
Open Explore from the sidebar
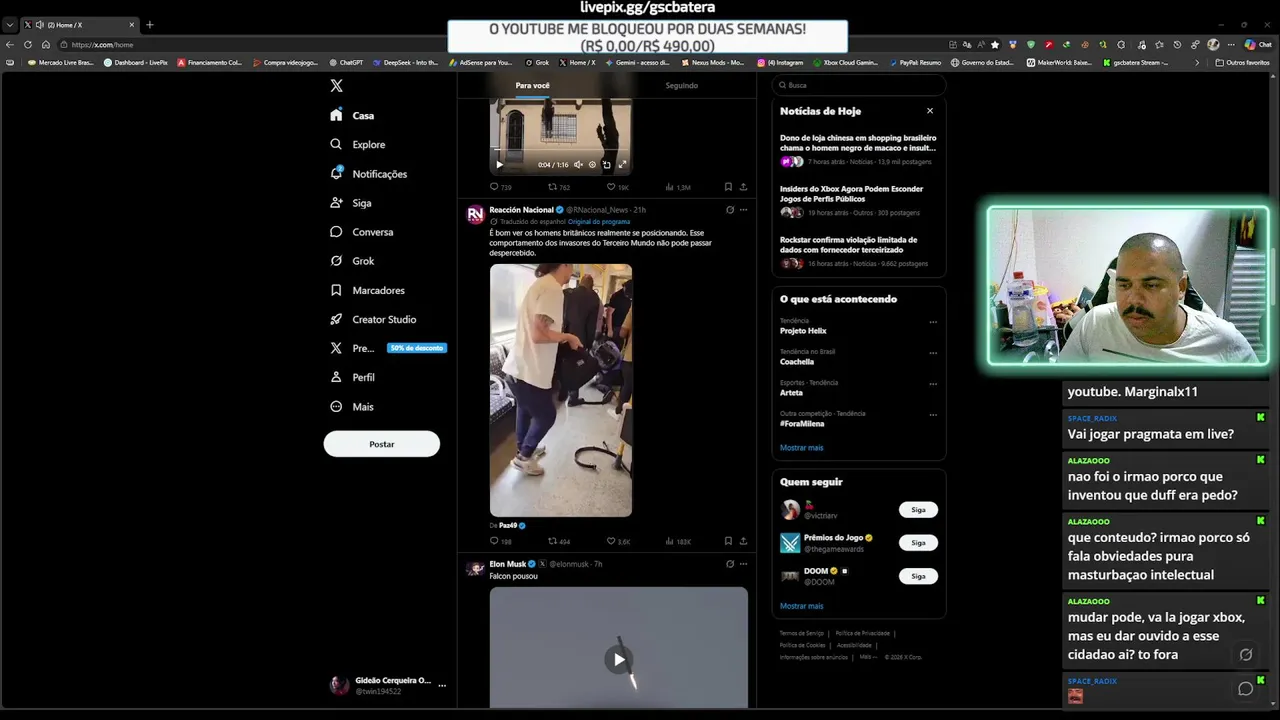click(x=358, y=144)
